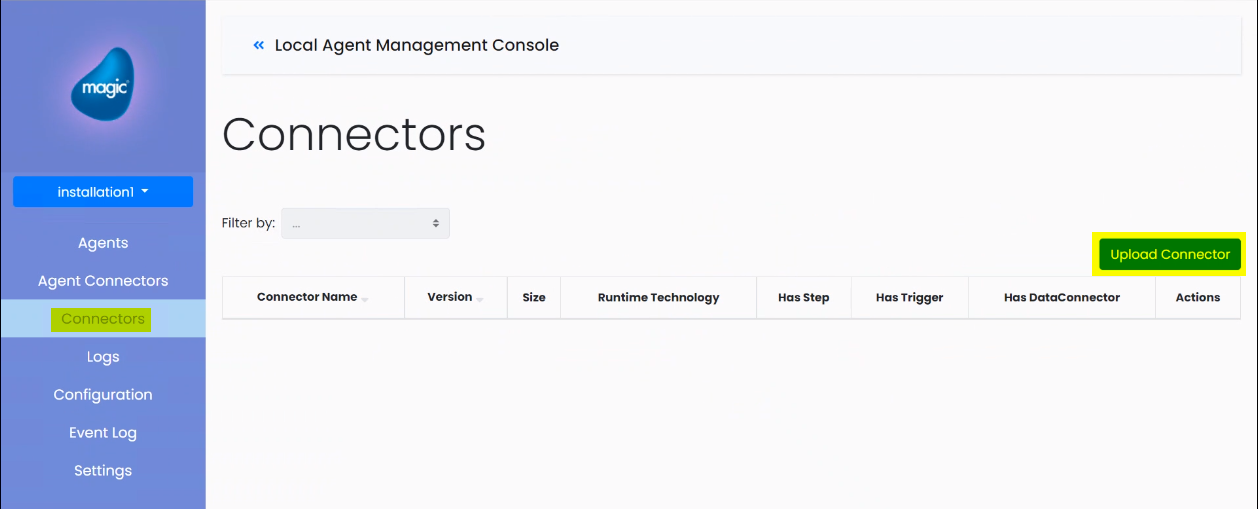Click the Has Trigger column header
Screen dimensions: 1258x509
point(910,297)
